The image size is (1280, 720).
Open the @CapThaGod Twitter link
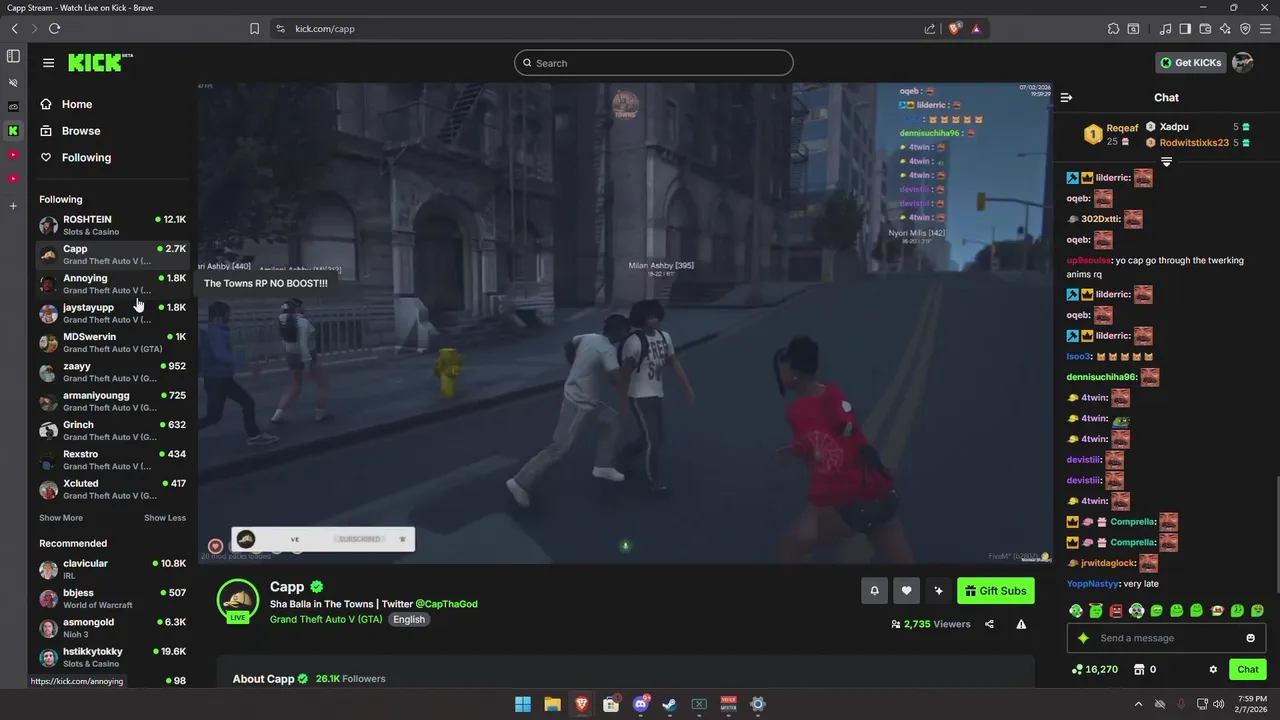coord(446,604)
